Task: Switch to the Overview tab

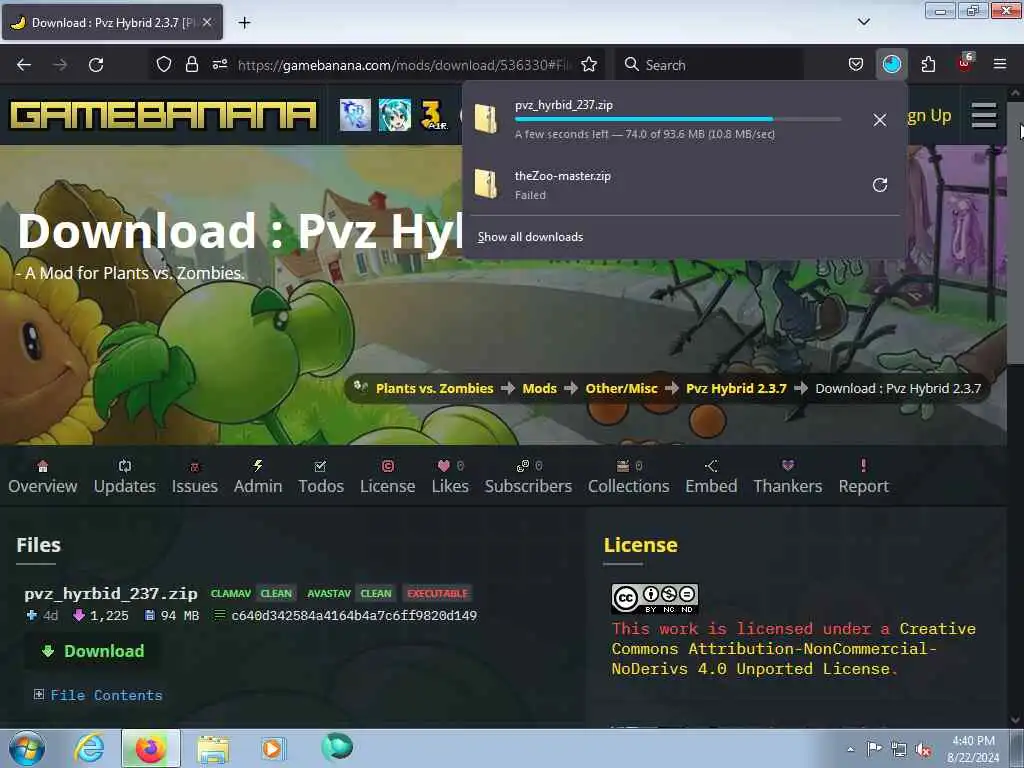Action: 42,477
